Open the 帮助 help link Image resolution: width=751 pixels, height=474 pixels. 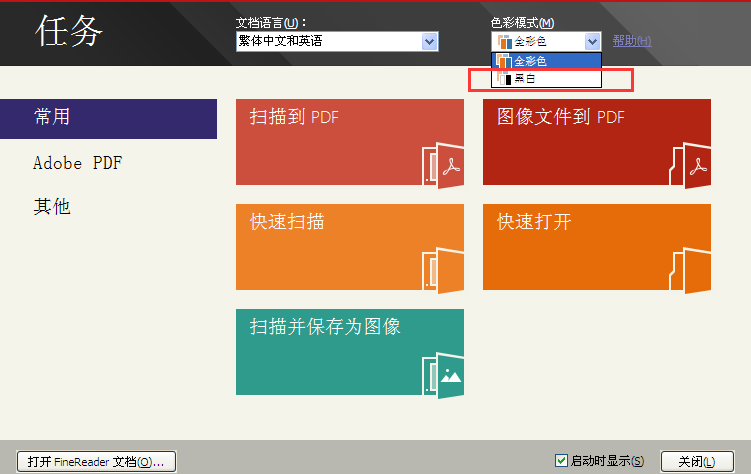632,41
